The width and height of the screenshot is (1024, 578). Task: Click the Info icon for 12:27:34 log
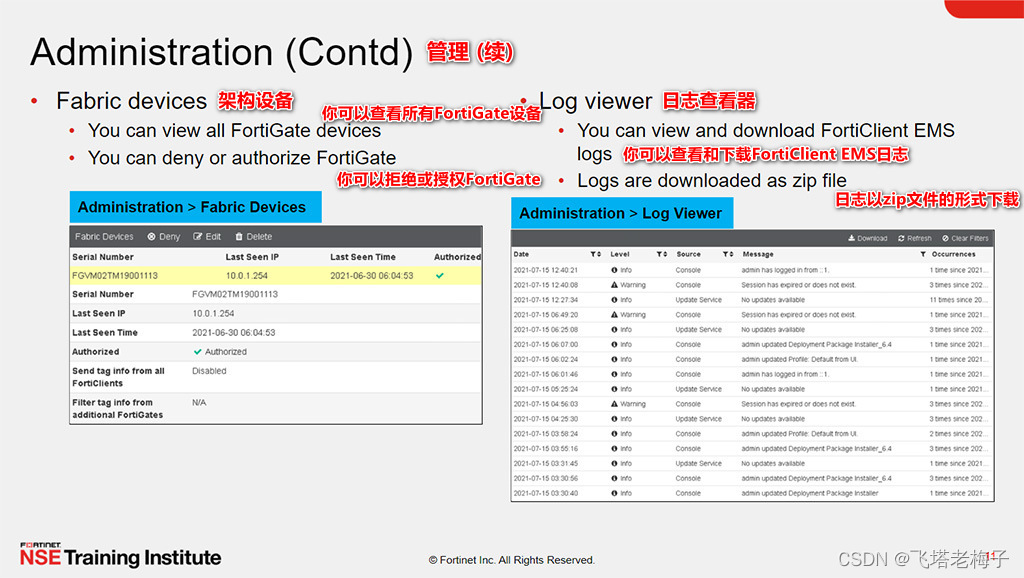coord(615,300)
